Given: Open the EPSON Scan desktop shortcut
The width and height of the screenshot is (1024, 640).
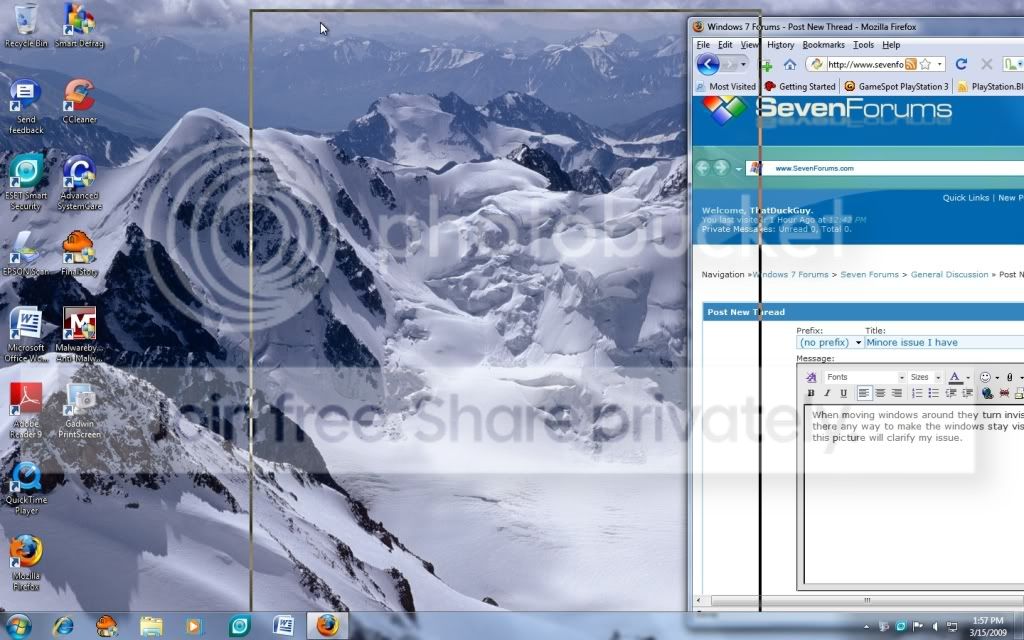Looking at the screenshot, I should click(x=26, y=253).
